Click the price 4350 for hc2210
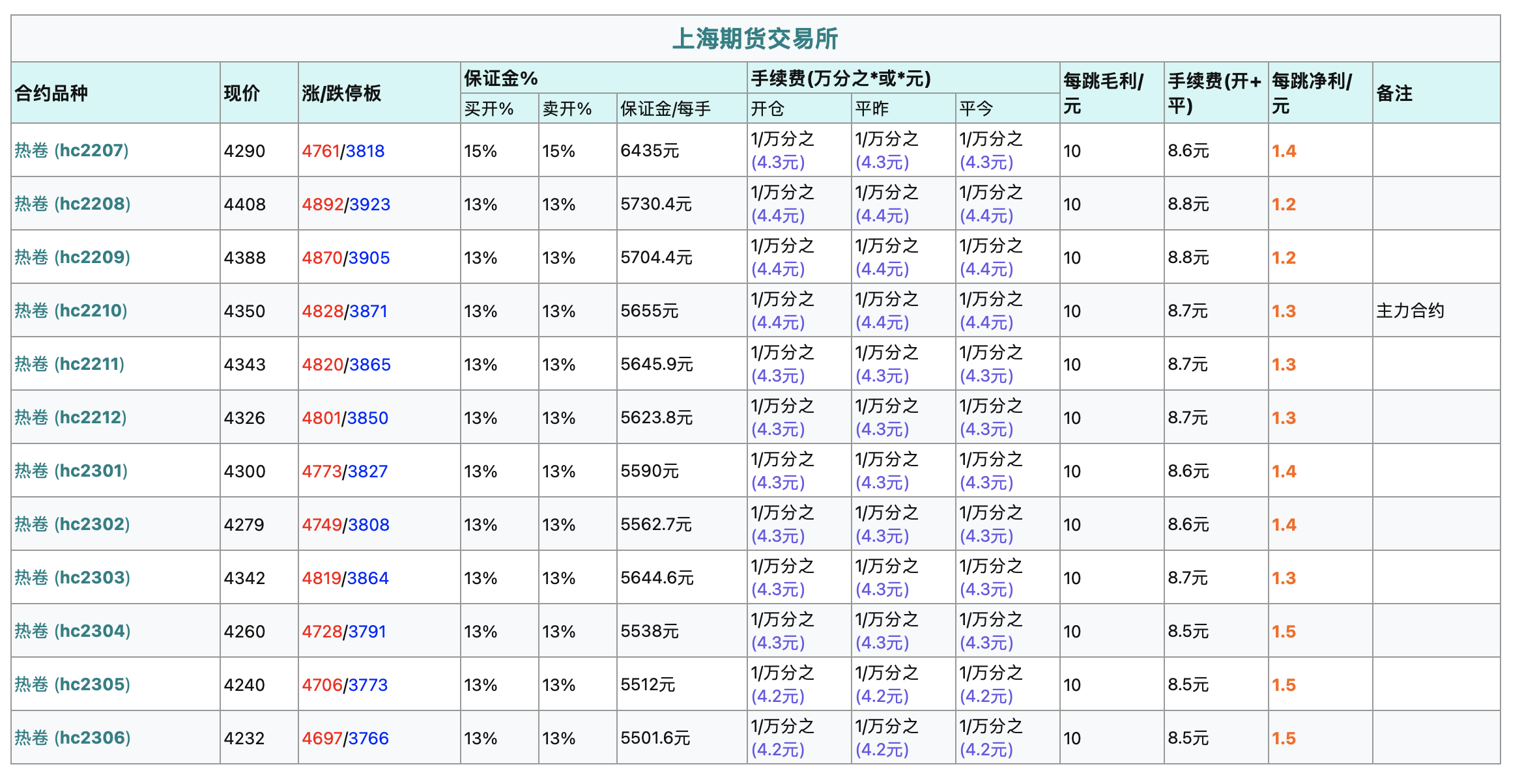Viewport: 1522px width, 784px height. (x=244, y=311)
